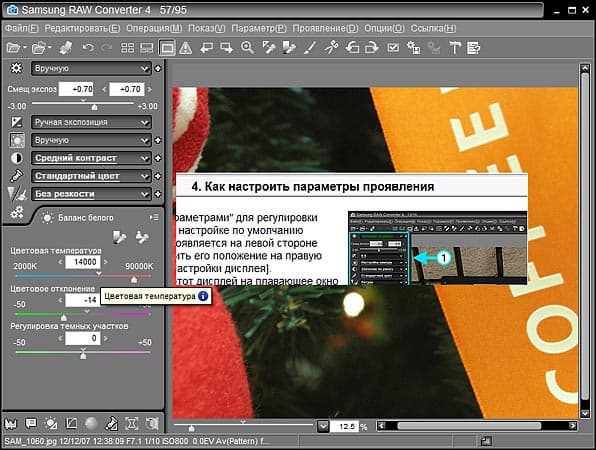The image size is (596, 450).
Task: Toggle the highlight warning triangle
Action: click(185, 48)
